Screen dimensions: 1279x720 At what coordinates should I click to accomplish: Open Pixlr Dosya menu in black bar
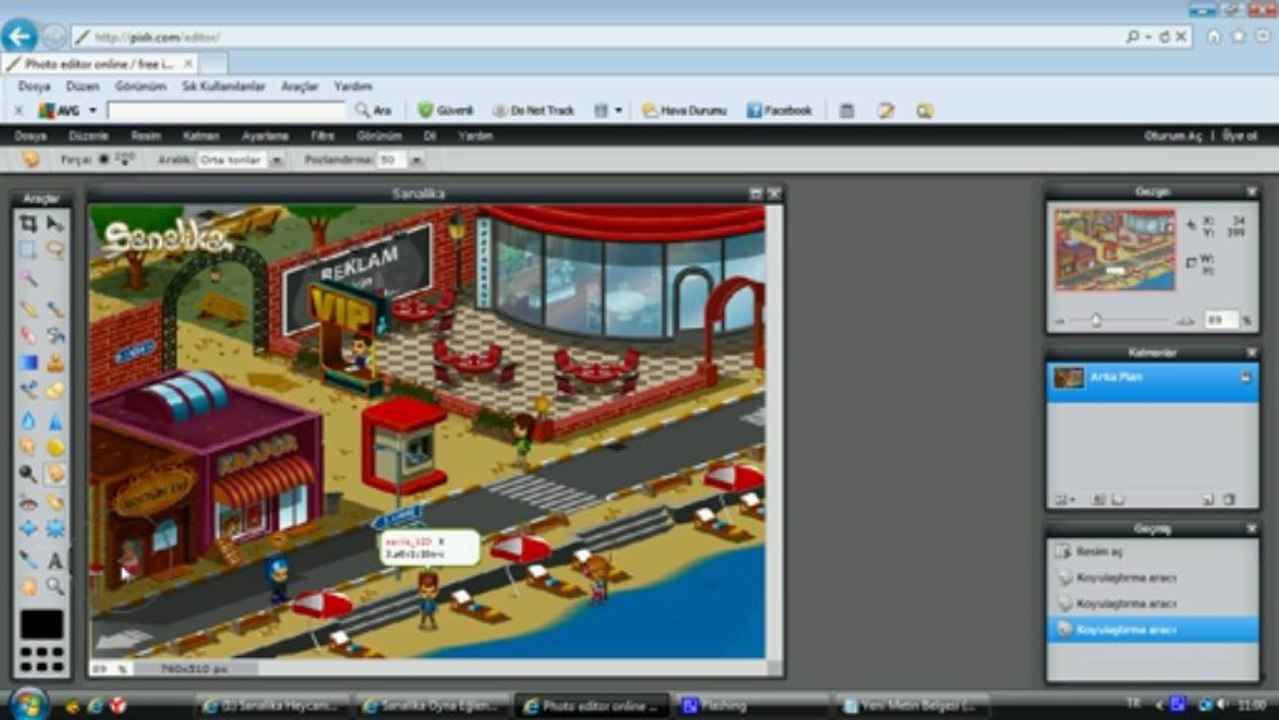click(30, 136)
